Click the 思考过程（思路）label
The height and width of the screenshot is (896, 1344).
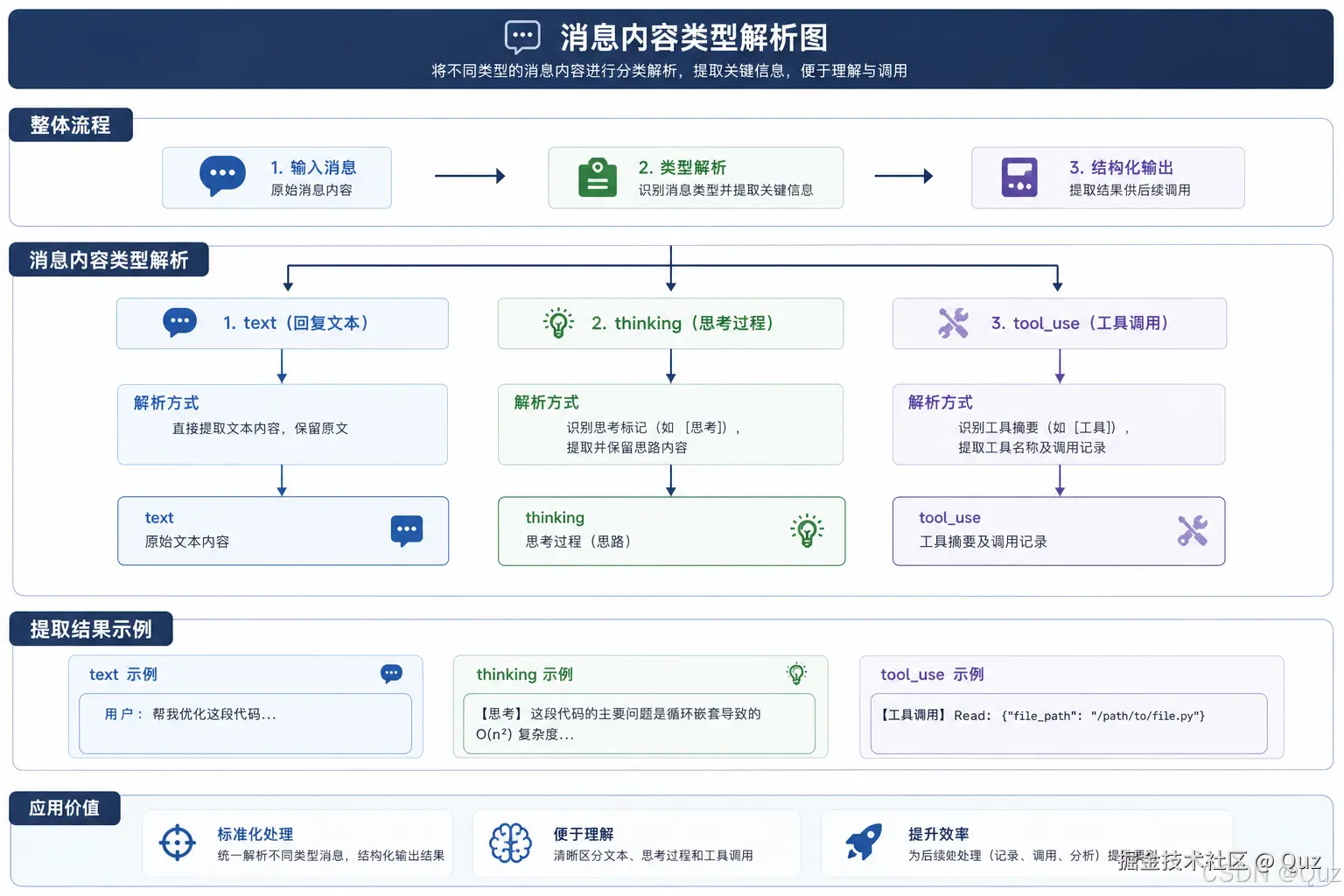pos(577,542)
